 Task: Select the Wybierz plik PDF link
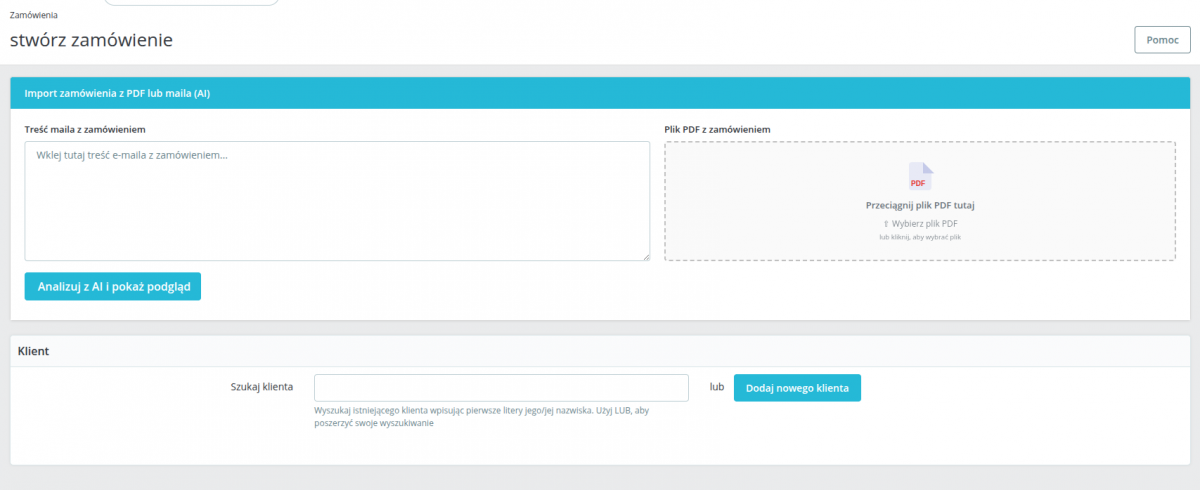pos(924,224)
